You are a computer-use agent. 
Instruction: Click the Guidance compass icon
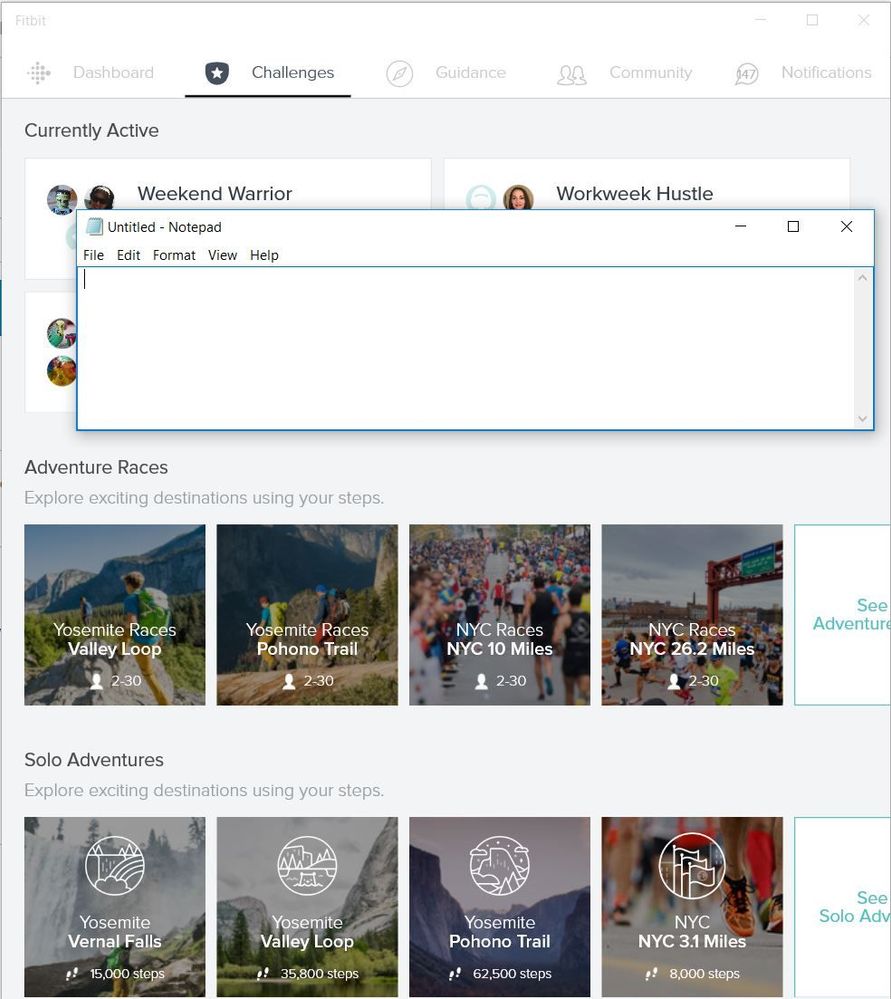400,74
